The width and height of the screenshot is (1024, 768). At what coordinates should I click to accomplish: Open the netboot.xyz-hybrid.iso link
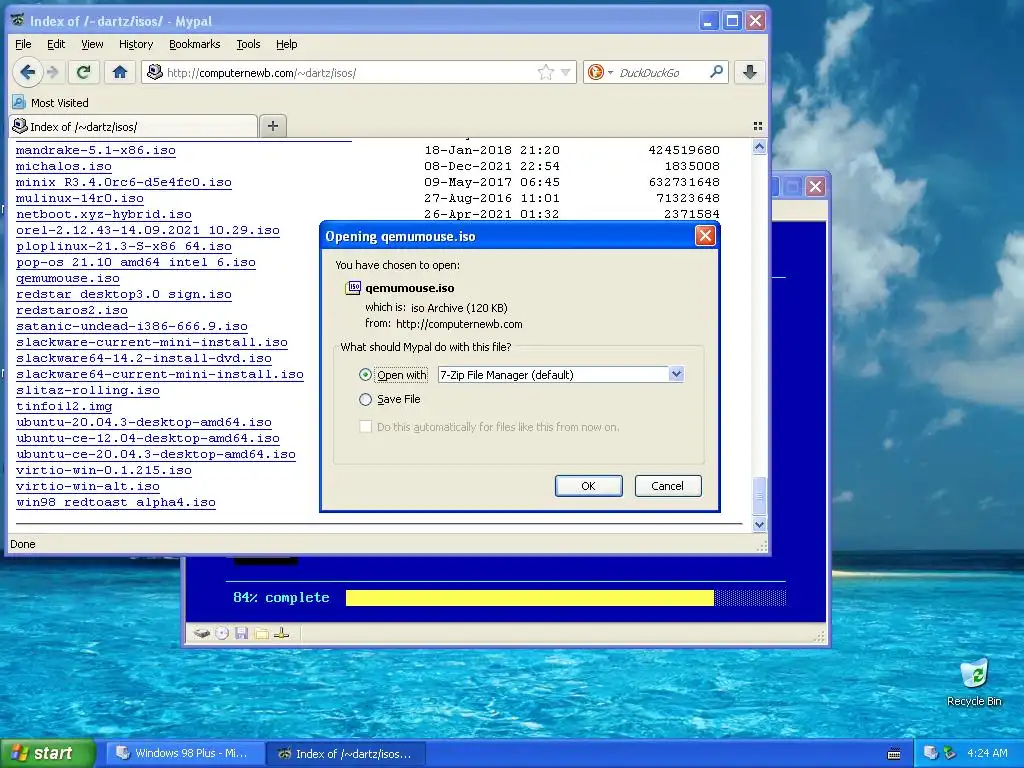[104, 214]
